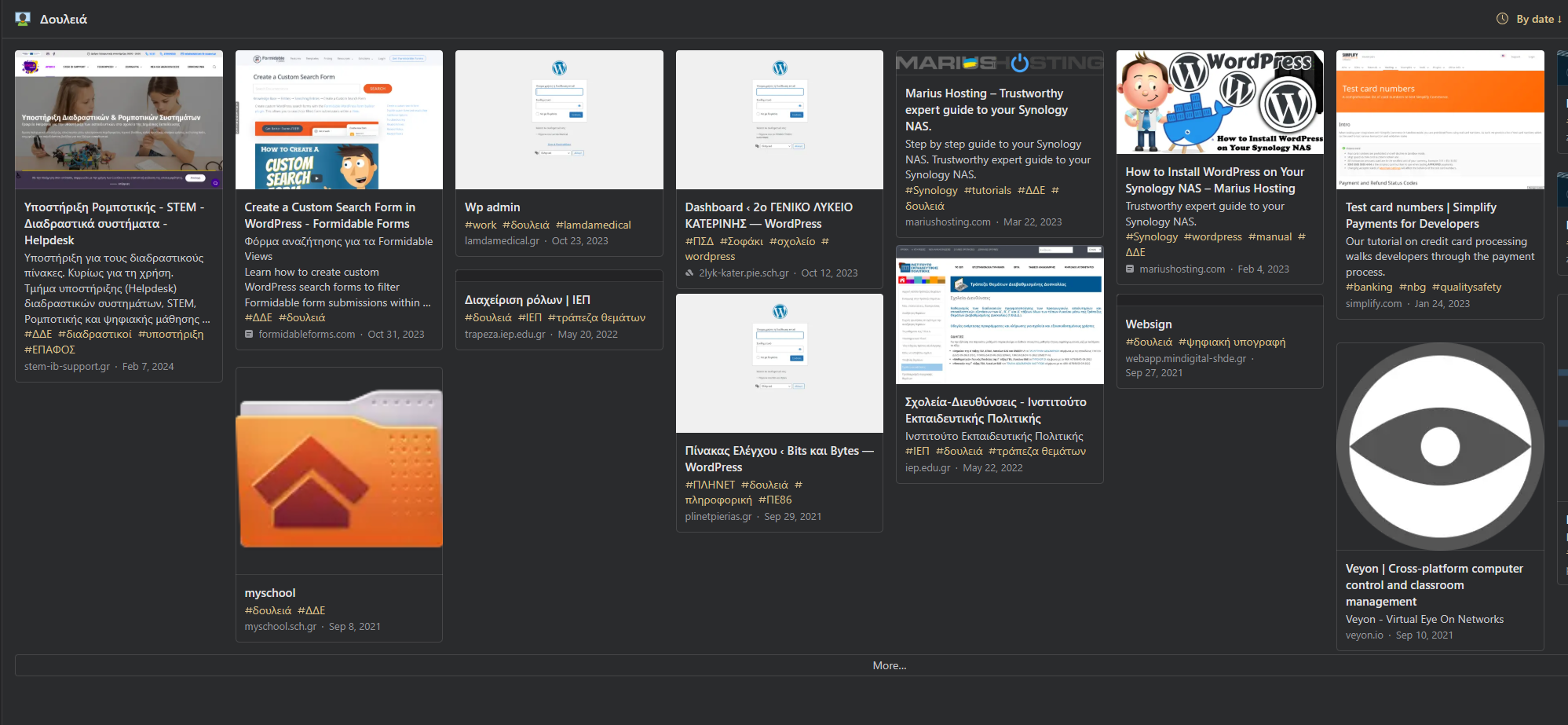Filter by the #σχολείο tag
The width and height of the screenshot is (1568, 725).
[x=792, y=241]
